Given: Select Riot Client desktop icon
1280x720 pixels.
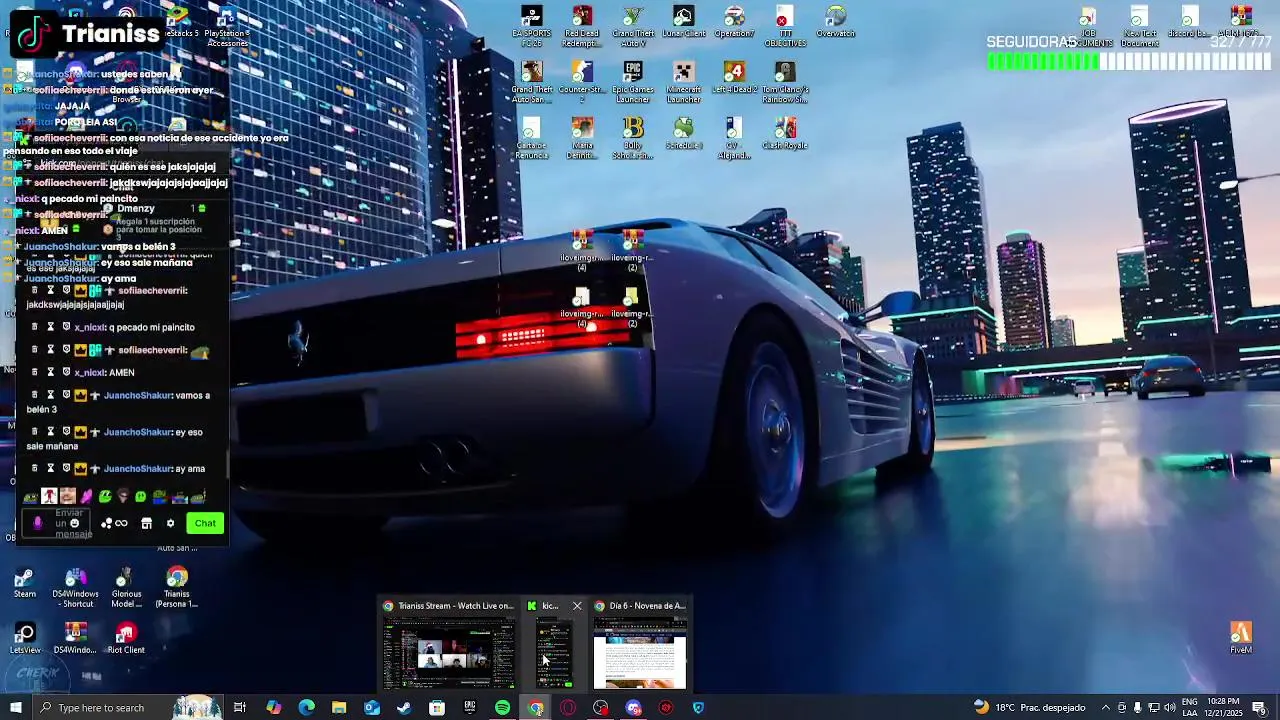Looking at the screenshot, I should (126, 639).
